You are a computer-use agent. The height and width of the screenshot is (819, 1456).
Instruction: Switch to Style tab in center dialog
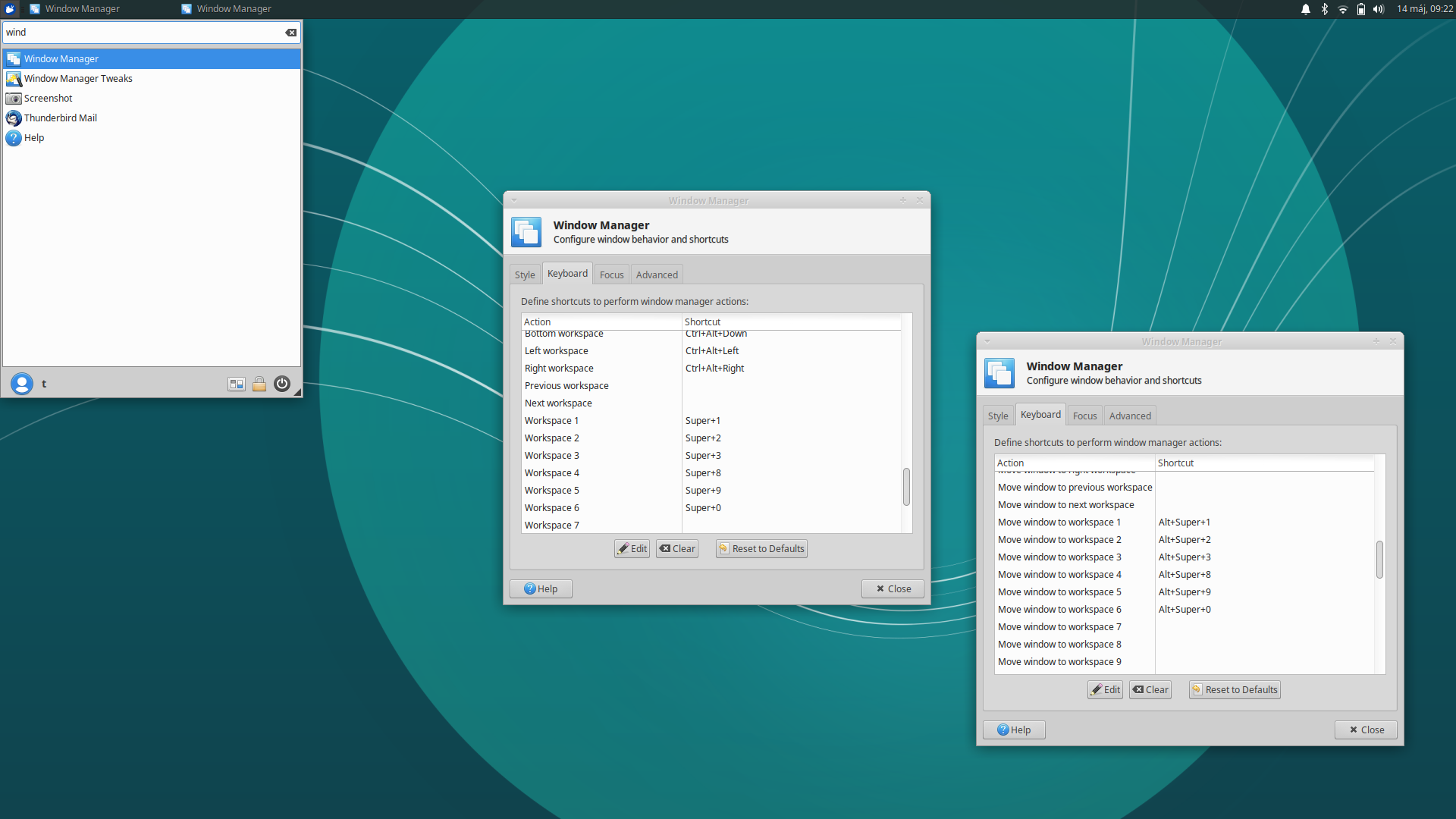click(x=525, y=275)
